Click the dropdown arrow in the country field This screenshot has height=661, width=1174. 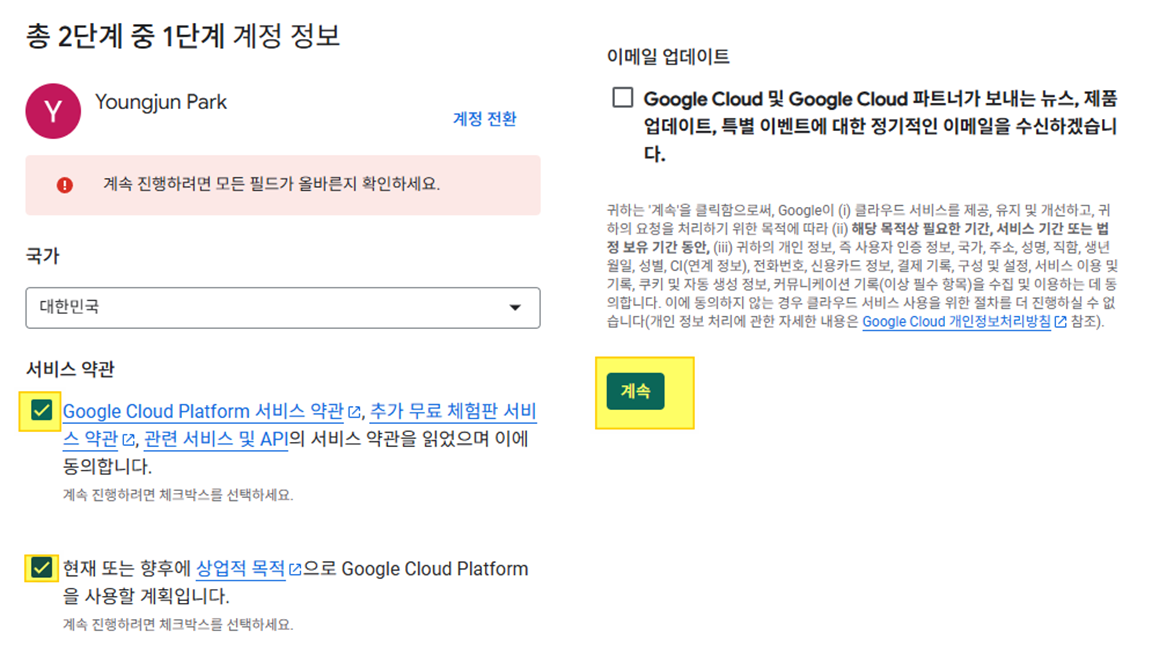point(515,308)
